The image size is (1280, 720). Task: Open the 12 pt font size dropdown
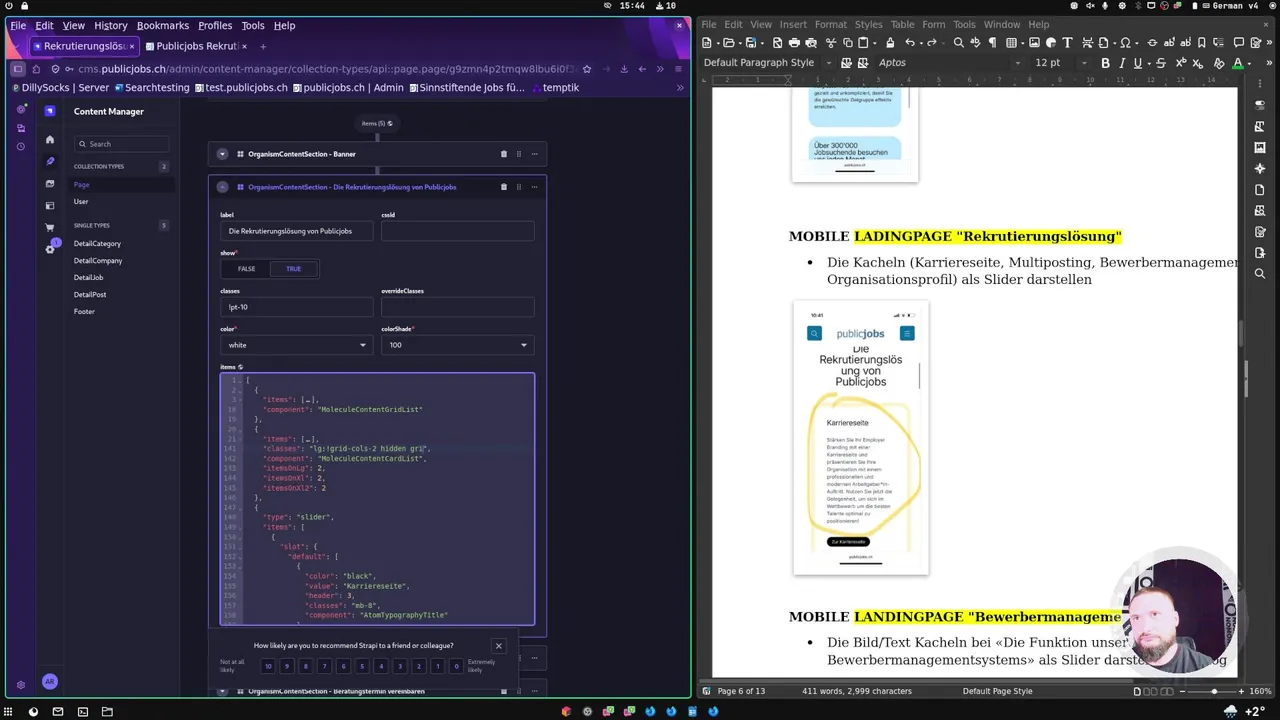1084,63
